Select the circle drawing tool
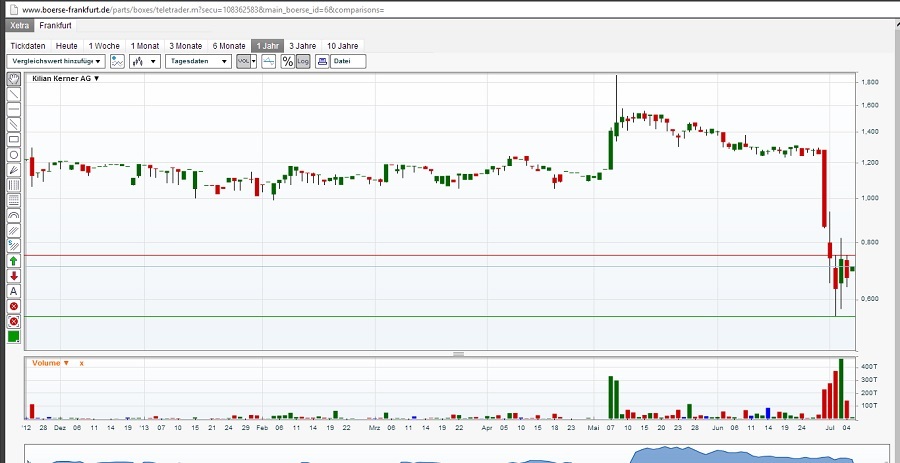The width and height of the screenshot is (900, 463). pos(14,155)
